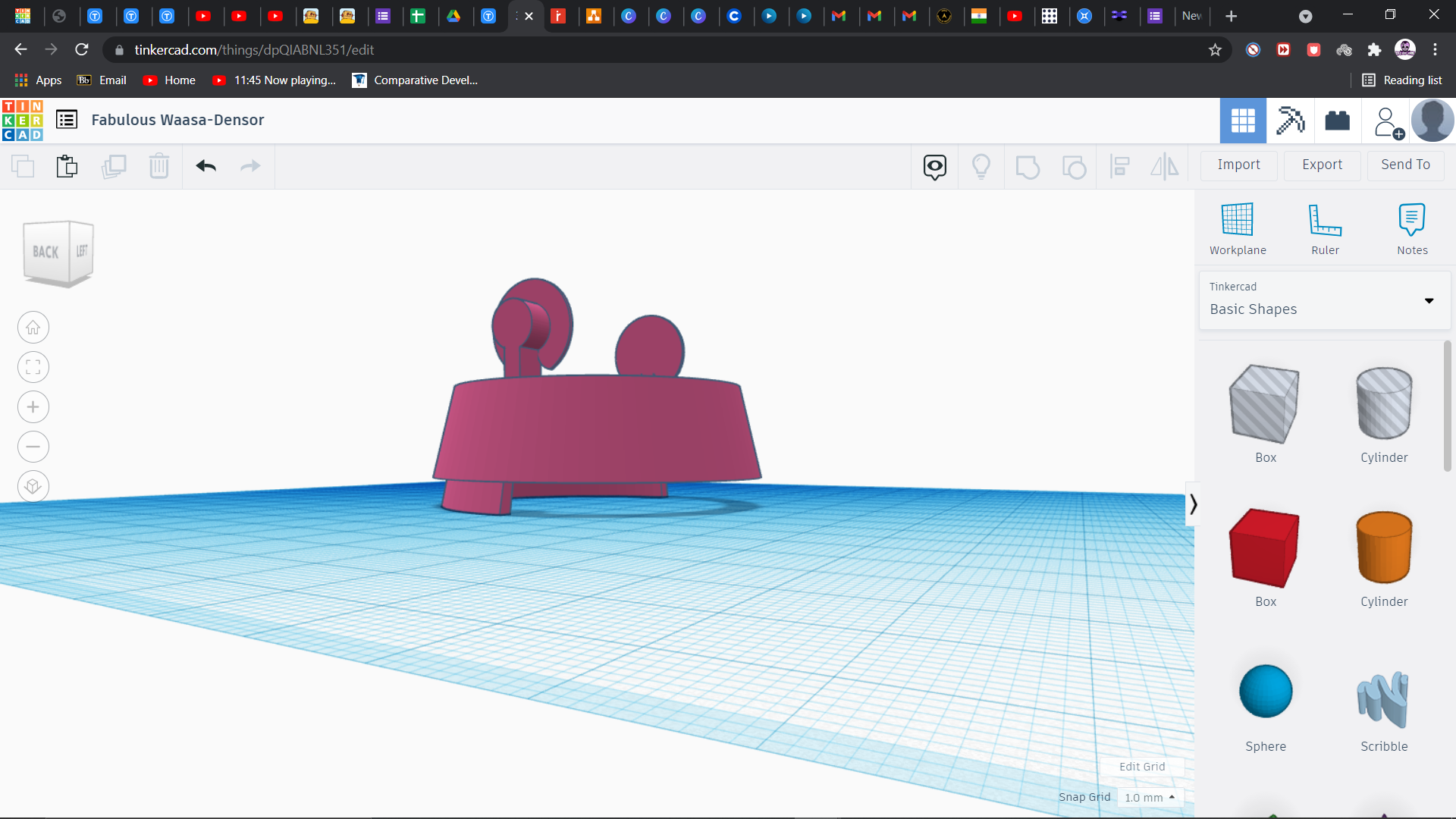Open the Snap Grid value dropdown

coord(1151,797)
